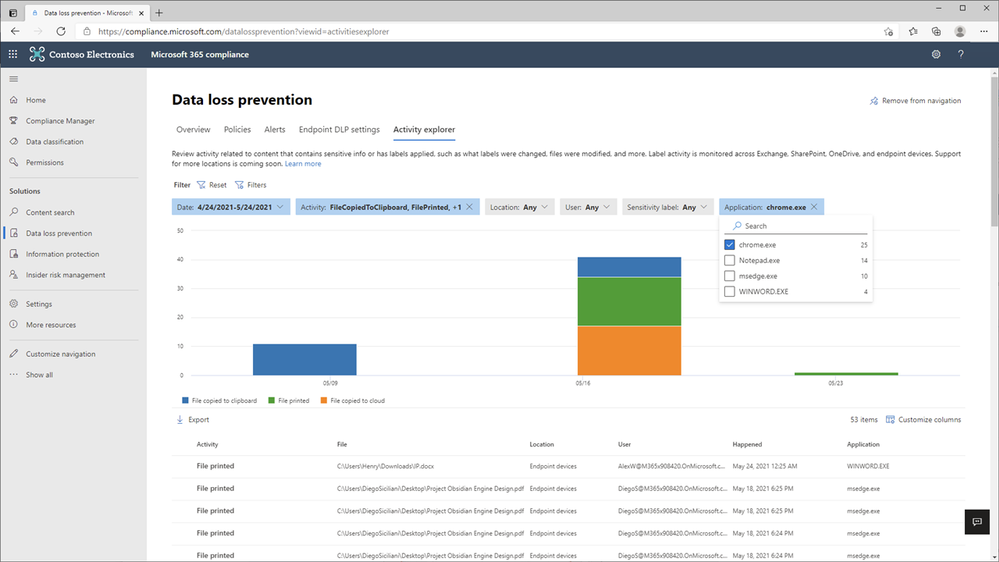Screen dimensions: 999x562
Task: Open browser profile avatar
Action: point(960,31)
